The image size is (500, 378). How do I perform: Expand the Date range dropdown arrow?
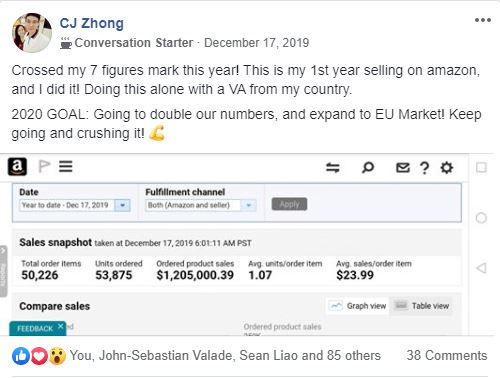pyautogui.click(x=122, y=205)
